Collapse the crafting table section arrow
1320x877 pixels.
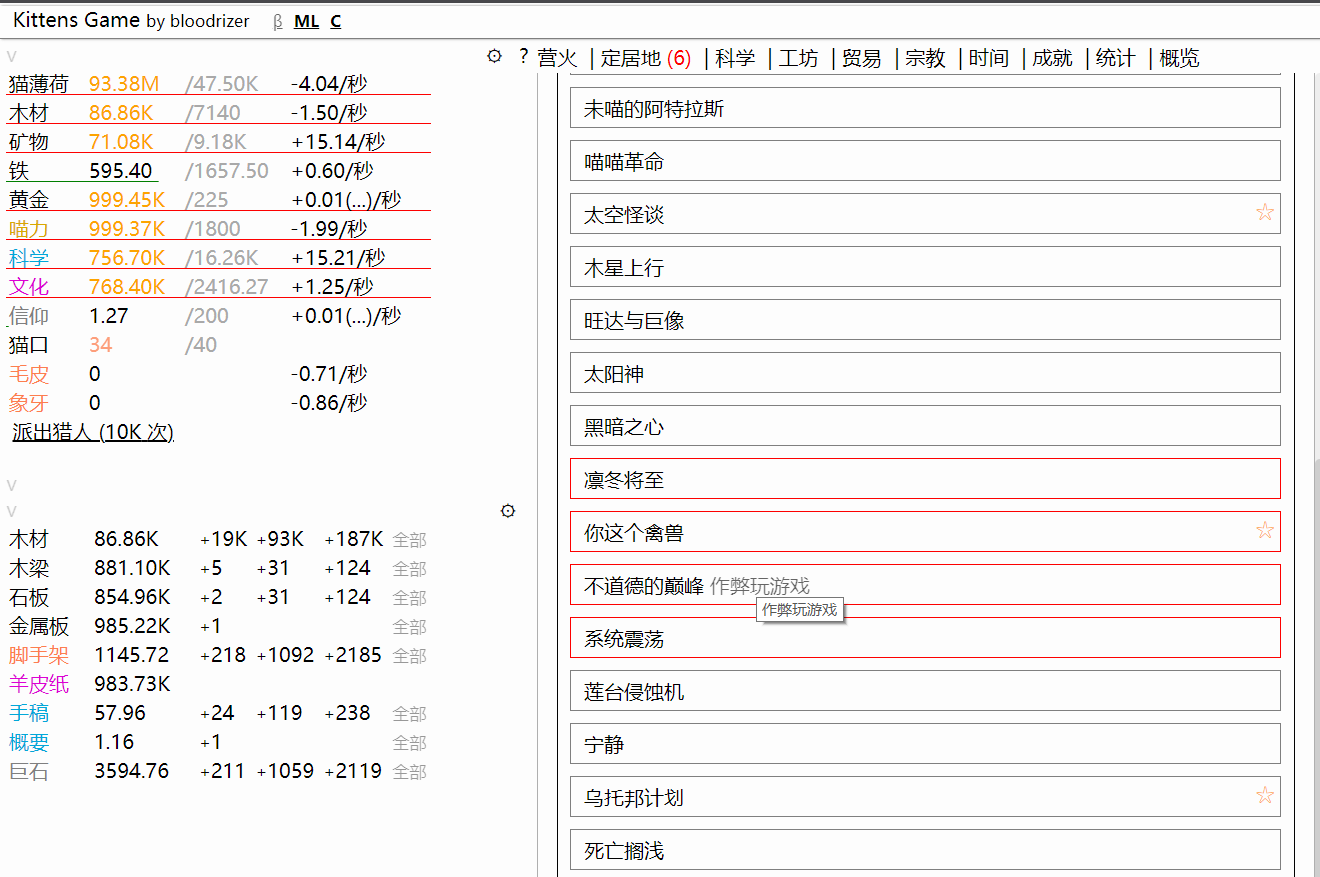point(12,511)
